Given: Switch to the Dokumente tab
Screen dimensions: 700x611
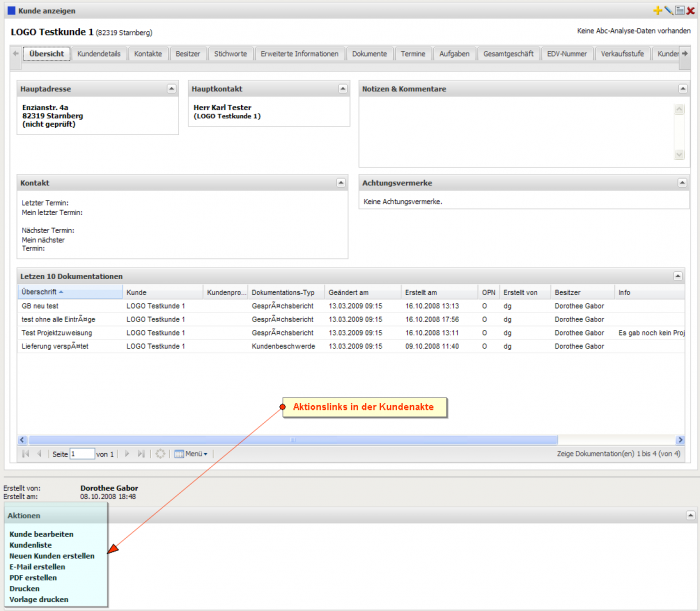Looking at the screenshot, I should 370,54.
